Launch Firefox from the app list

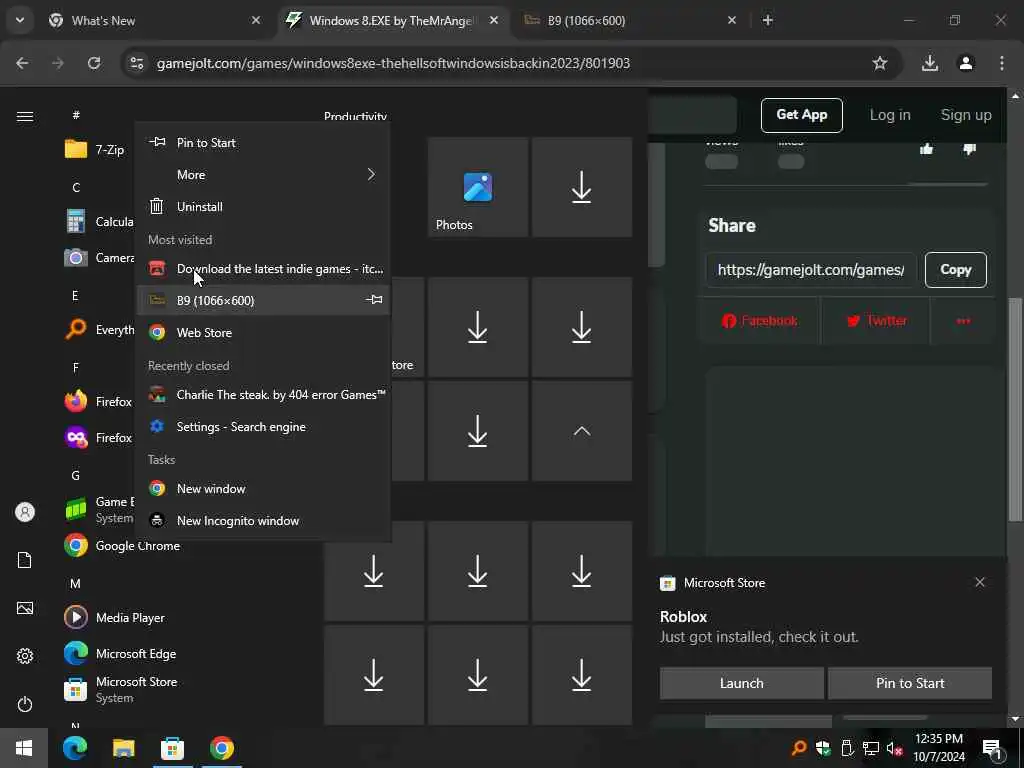click(98, 401)
